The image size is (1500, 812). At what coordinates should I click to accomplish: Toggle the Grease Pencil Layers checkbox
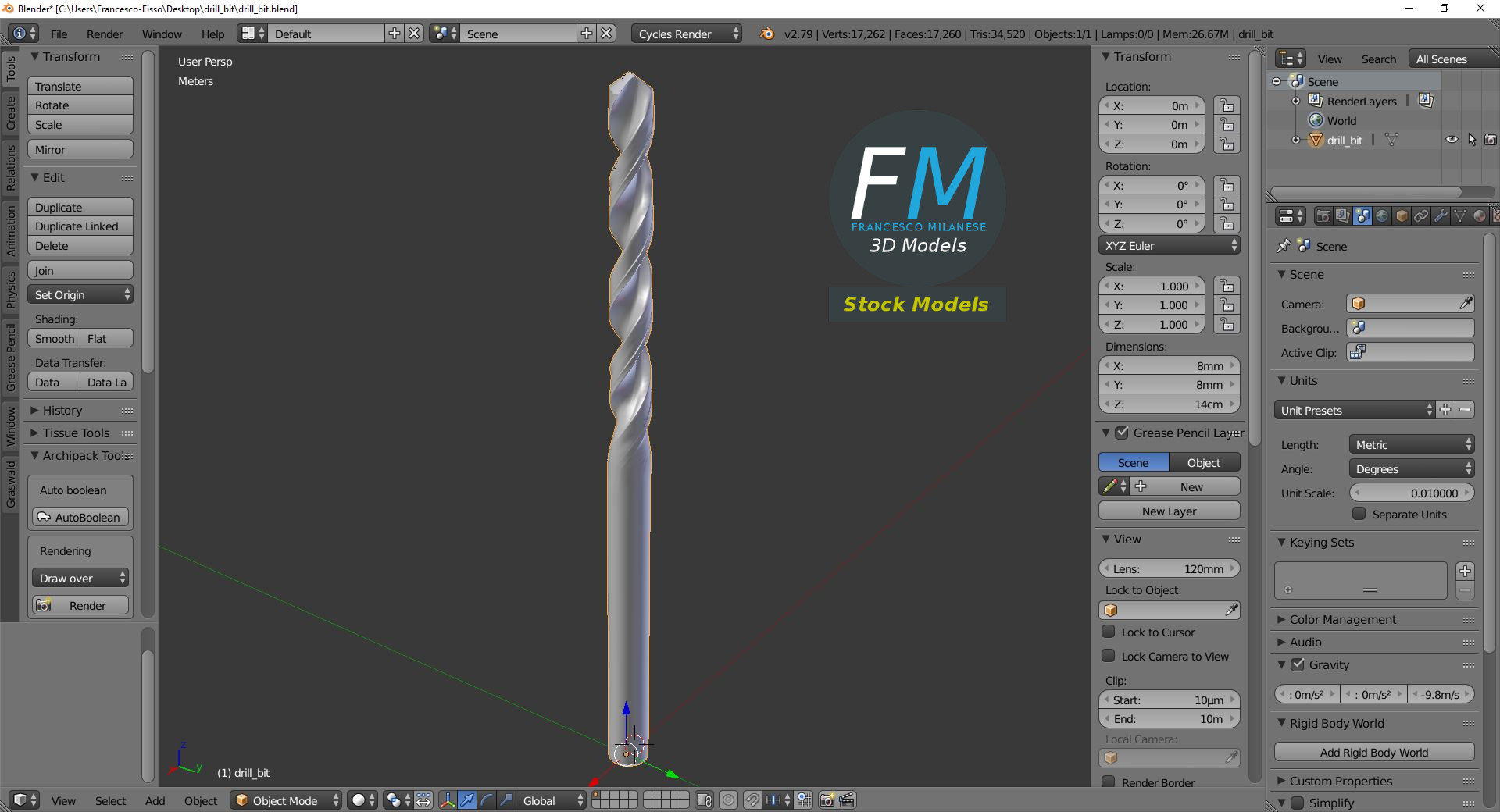point(1122,433)
